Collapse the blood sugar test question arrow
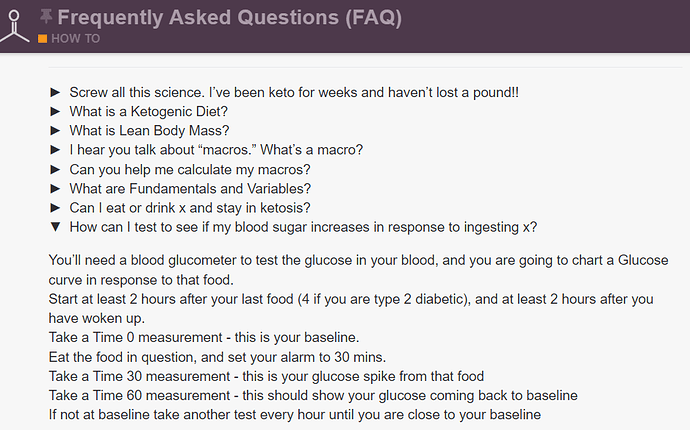The image size is (690, 430). (x=55, y=227)
